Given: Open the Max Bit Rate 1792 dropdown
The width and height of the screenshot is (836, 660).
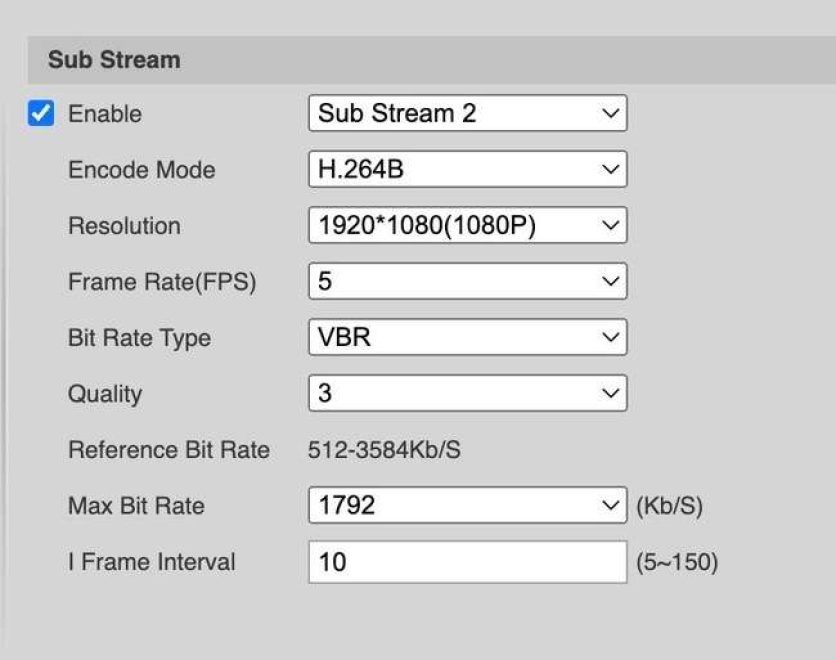Looking at the screenshot, I should 467,506.
